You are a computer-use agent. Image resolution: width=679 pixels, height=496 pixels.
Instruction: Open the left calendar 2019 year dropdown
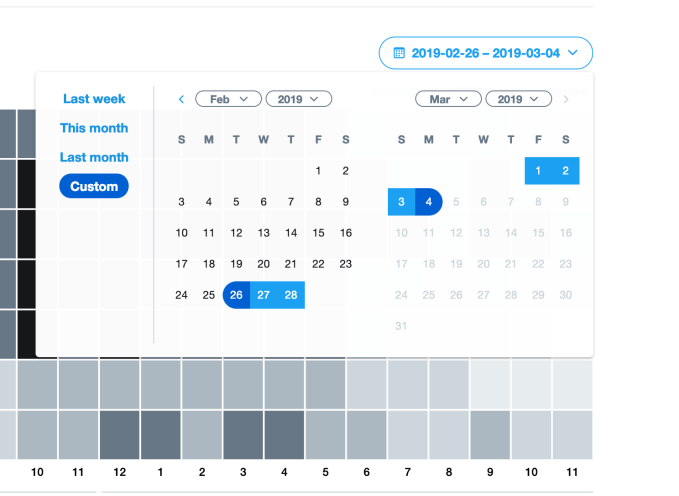point(298,99)
